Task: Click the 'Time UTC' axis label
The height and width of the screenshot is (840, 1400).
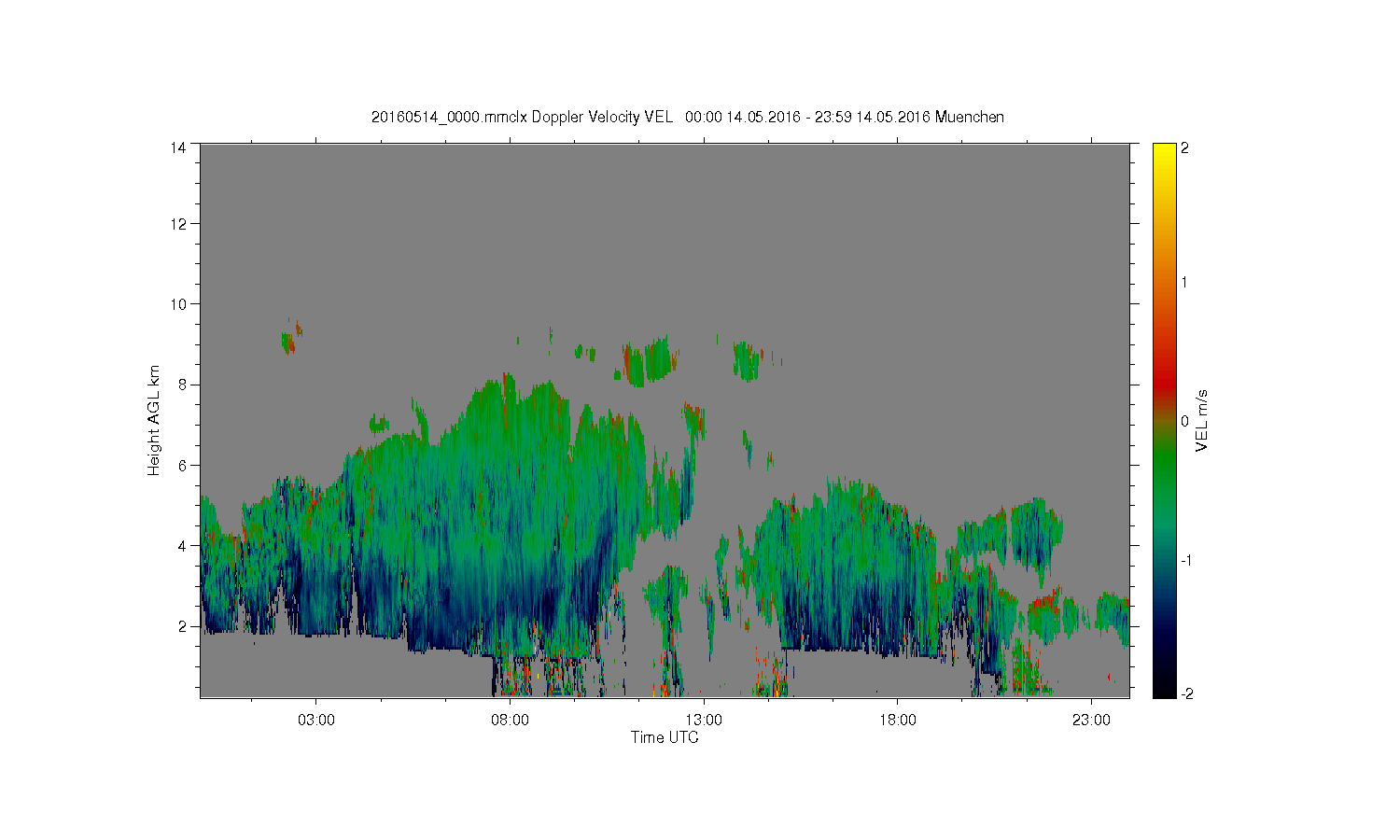Action: pos(665,737)
